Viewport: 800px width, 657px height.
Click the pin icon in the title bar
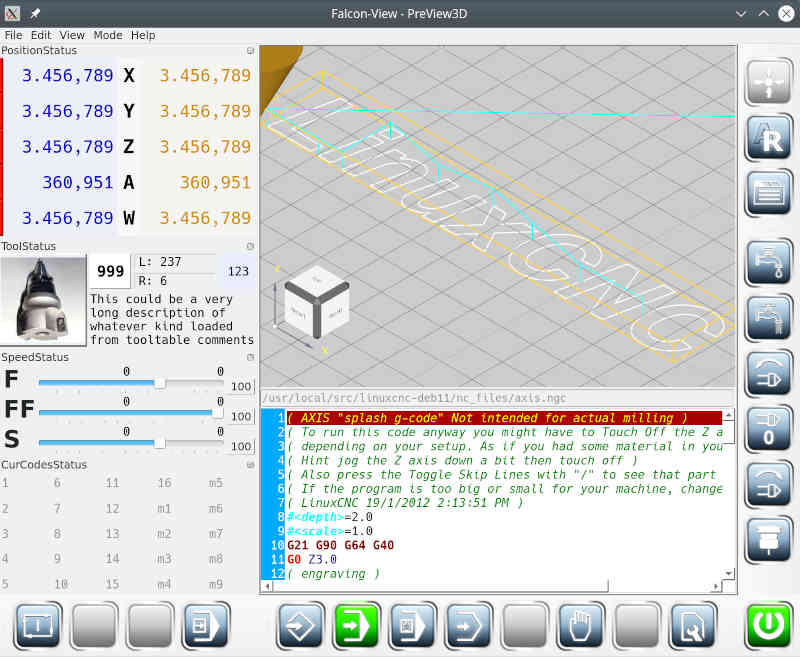[35, 14]
